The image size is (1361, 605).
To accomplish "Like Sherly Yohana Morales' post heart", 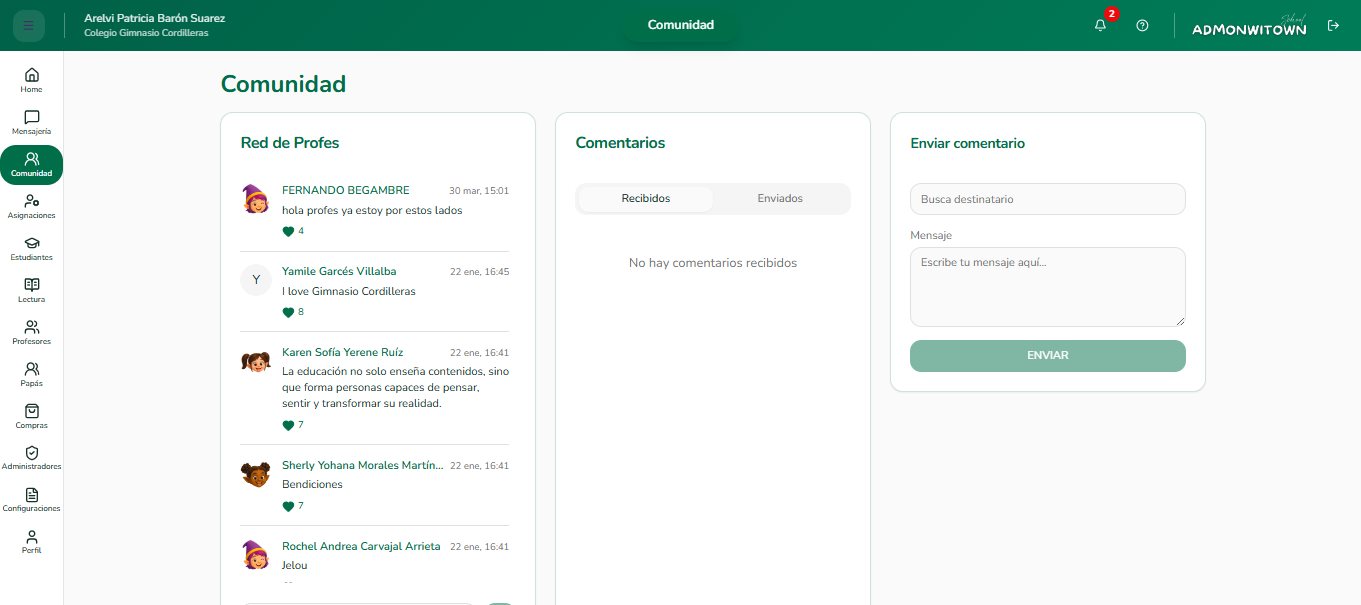I will click(288, 506).
